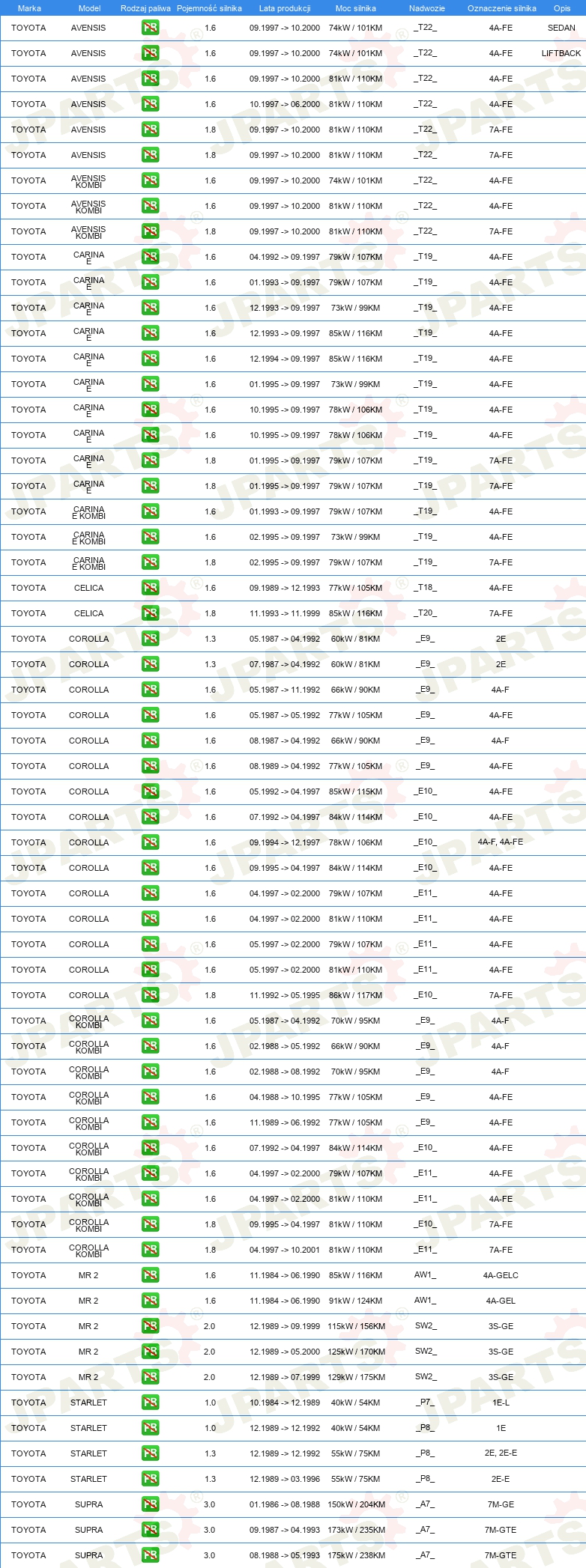Select the '125kW / 170KM' power cell

tap(356, 1352)
